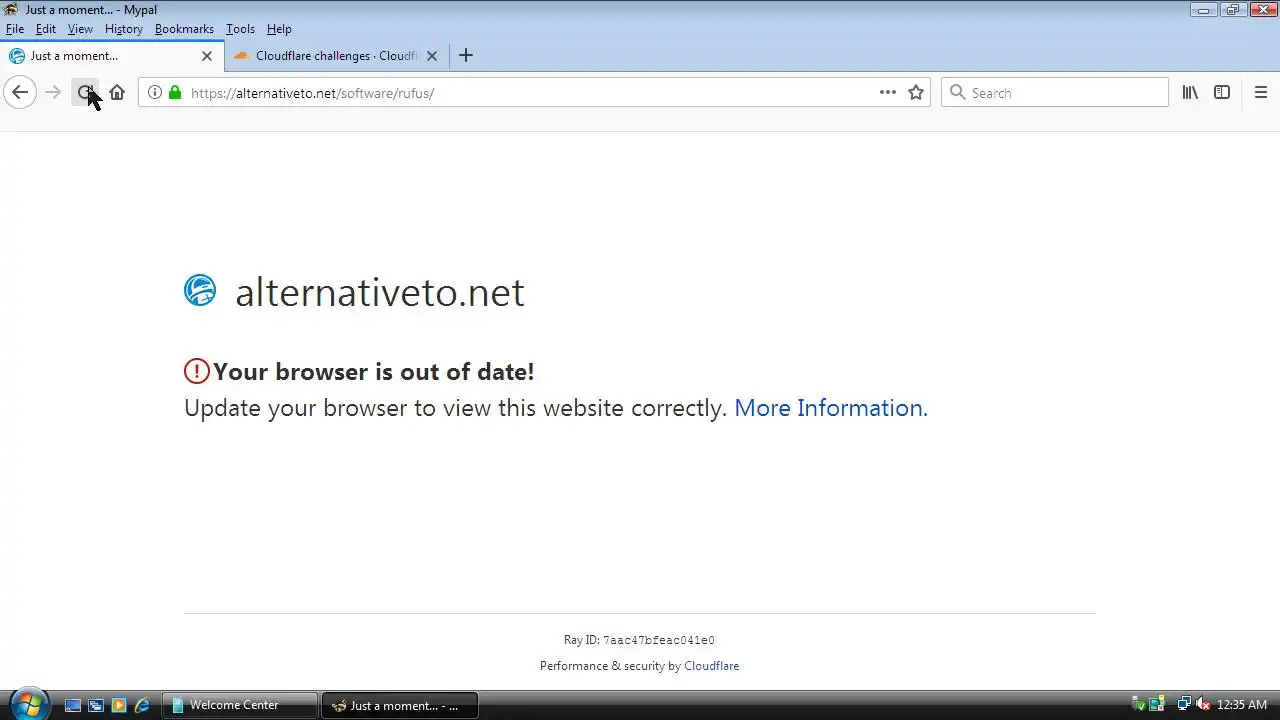Toggle the sidebar view
1280x720 pixels.
click(x=1222, y=93)
